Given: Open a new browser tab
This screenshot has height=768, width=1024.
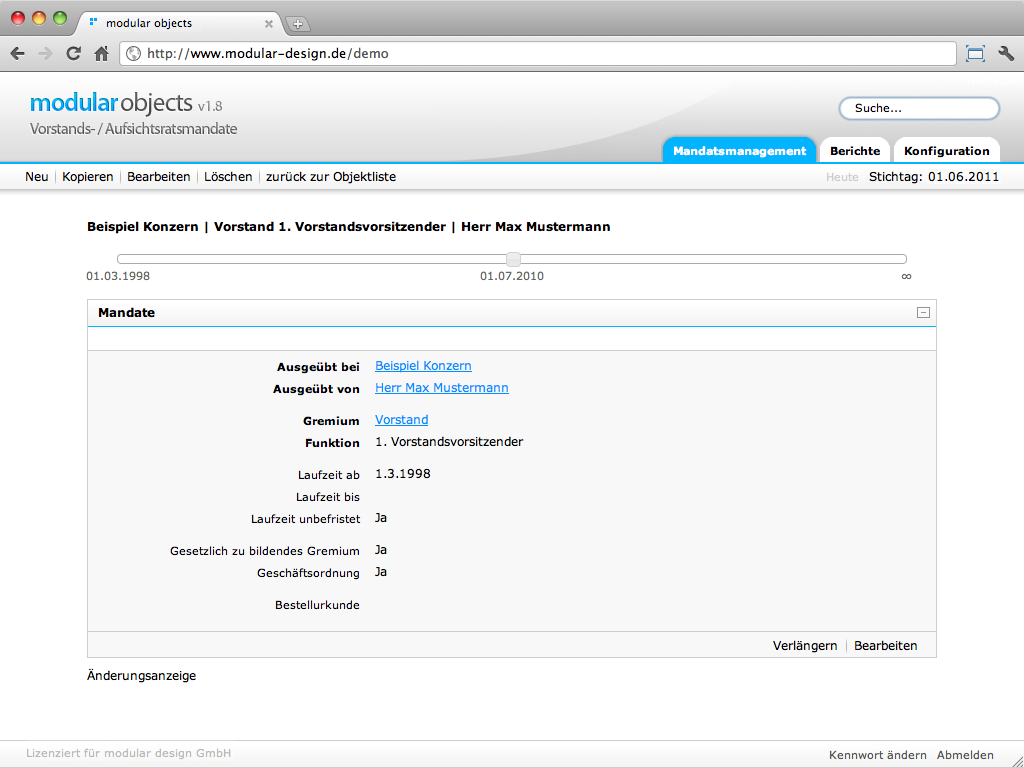Looking at the screenshot, I should point(298,24).
